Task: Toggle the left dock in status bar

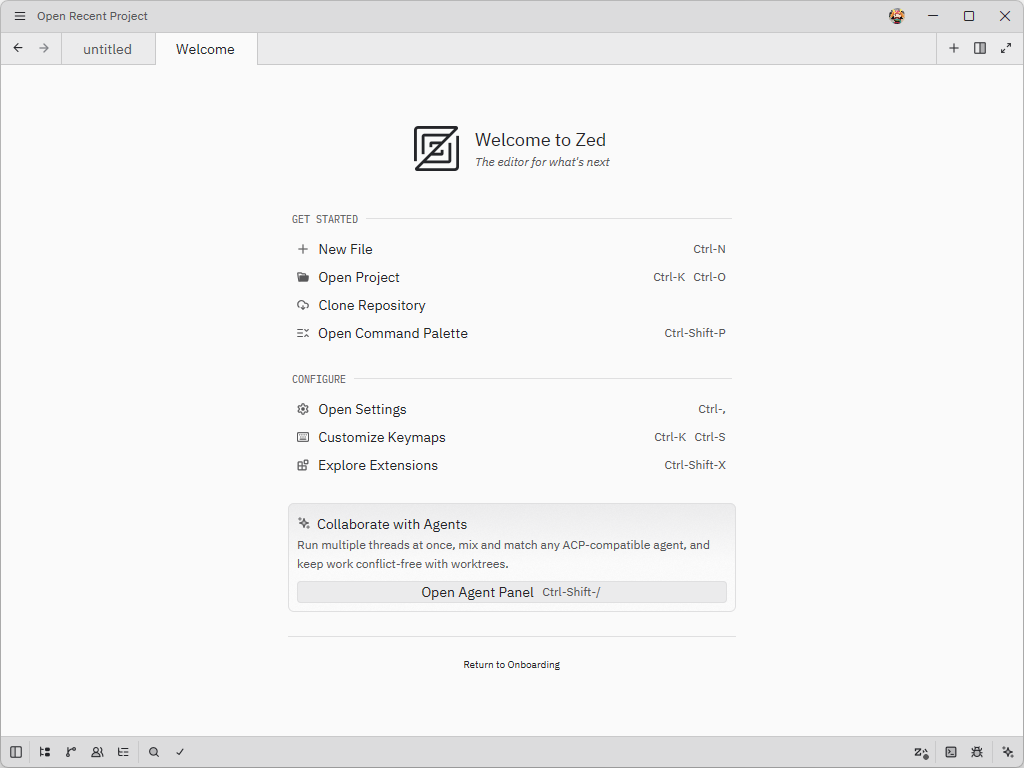Action: (16, 752)
